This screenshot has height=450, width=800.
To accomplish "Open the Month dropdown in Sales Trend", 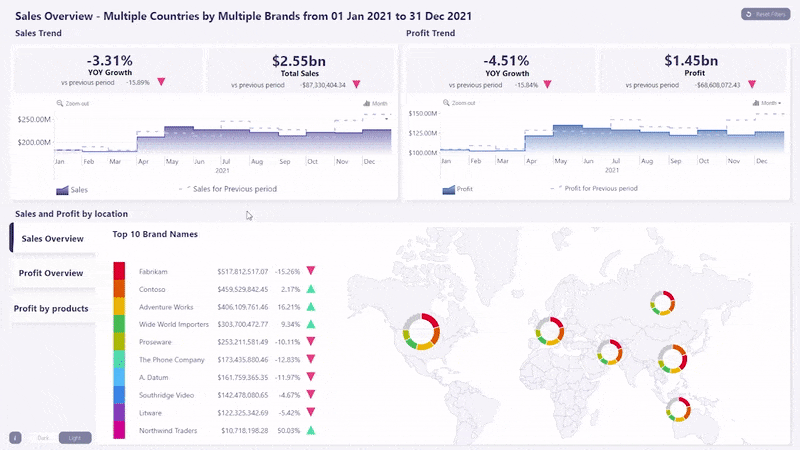I will [375, 103].
